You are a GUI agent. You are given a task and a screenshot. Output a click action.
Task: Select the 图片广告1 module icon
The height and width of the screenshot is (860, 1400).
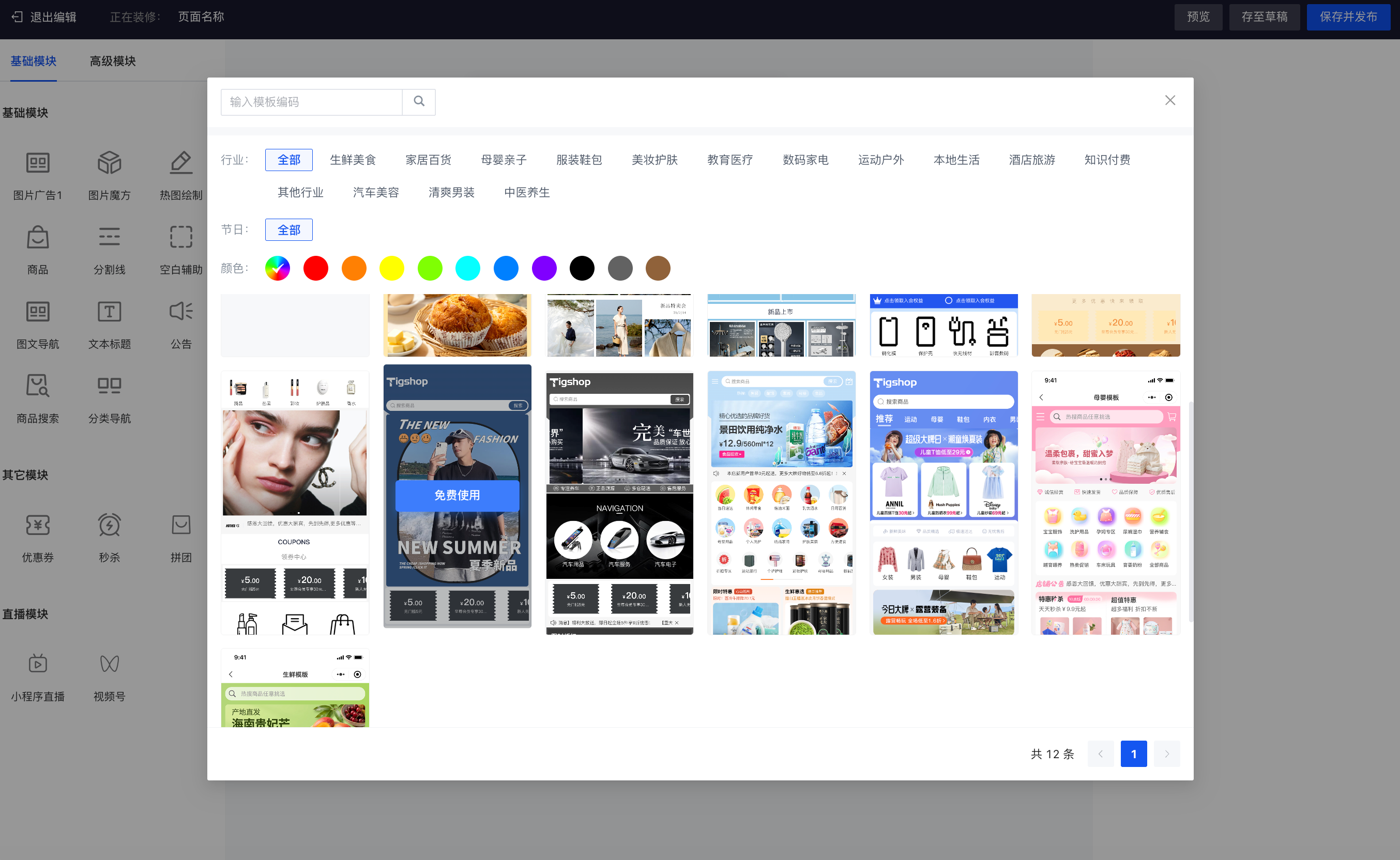(x=38, y=163)
